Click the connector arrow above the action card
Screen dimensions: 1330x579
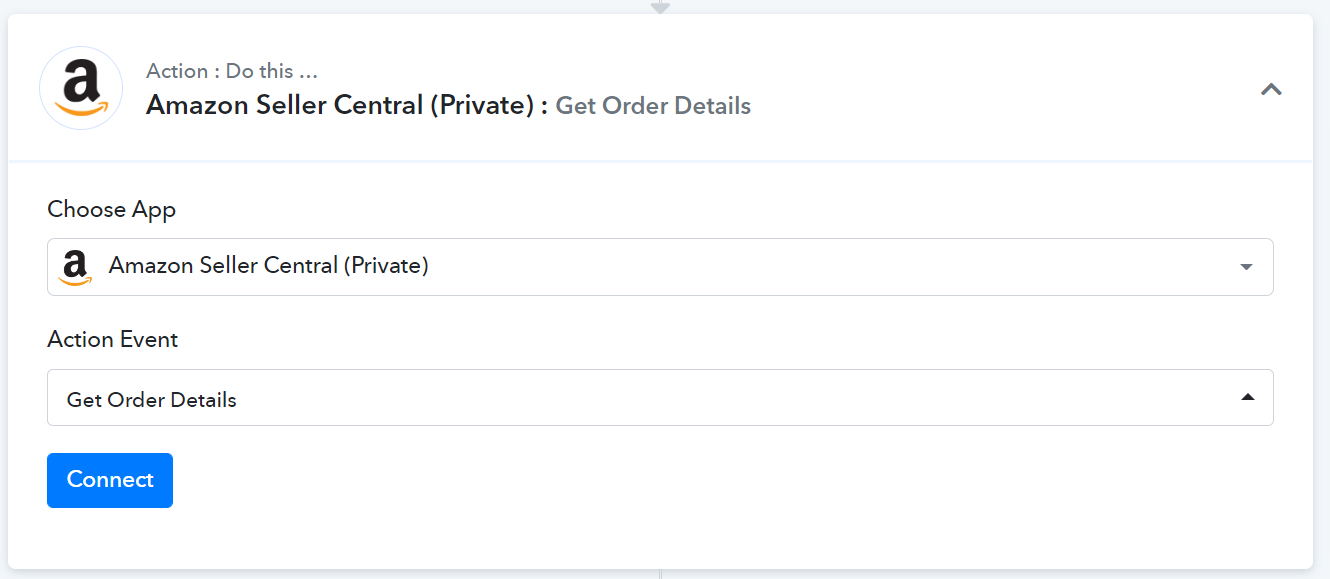pos(660,6)
